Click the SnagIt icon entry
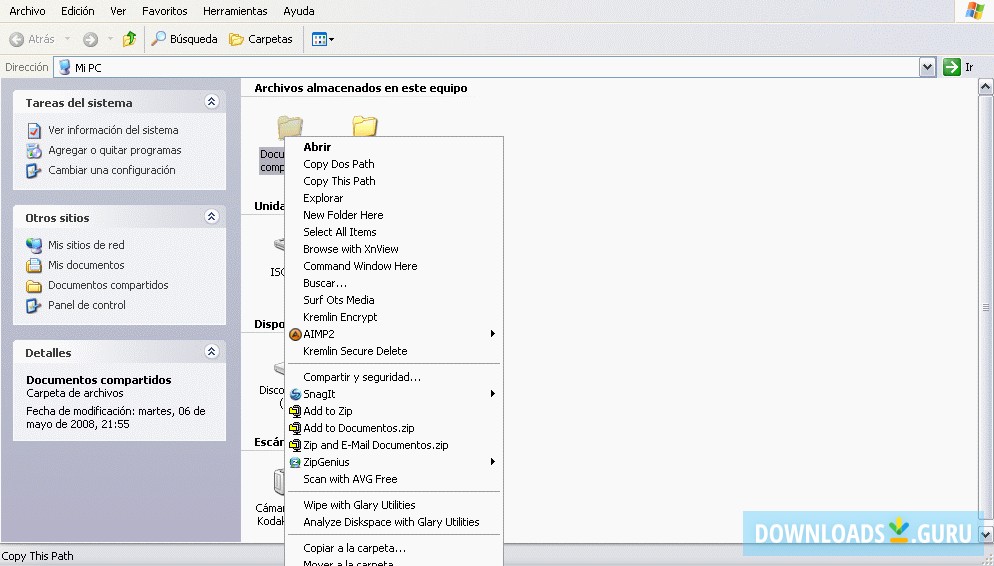This screenshot has width=994, height=566. pyautogui.click(x=295, y=394)
